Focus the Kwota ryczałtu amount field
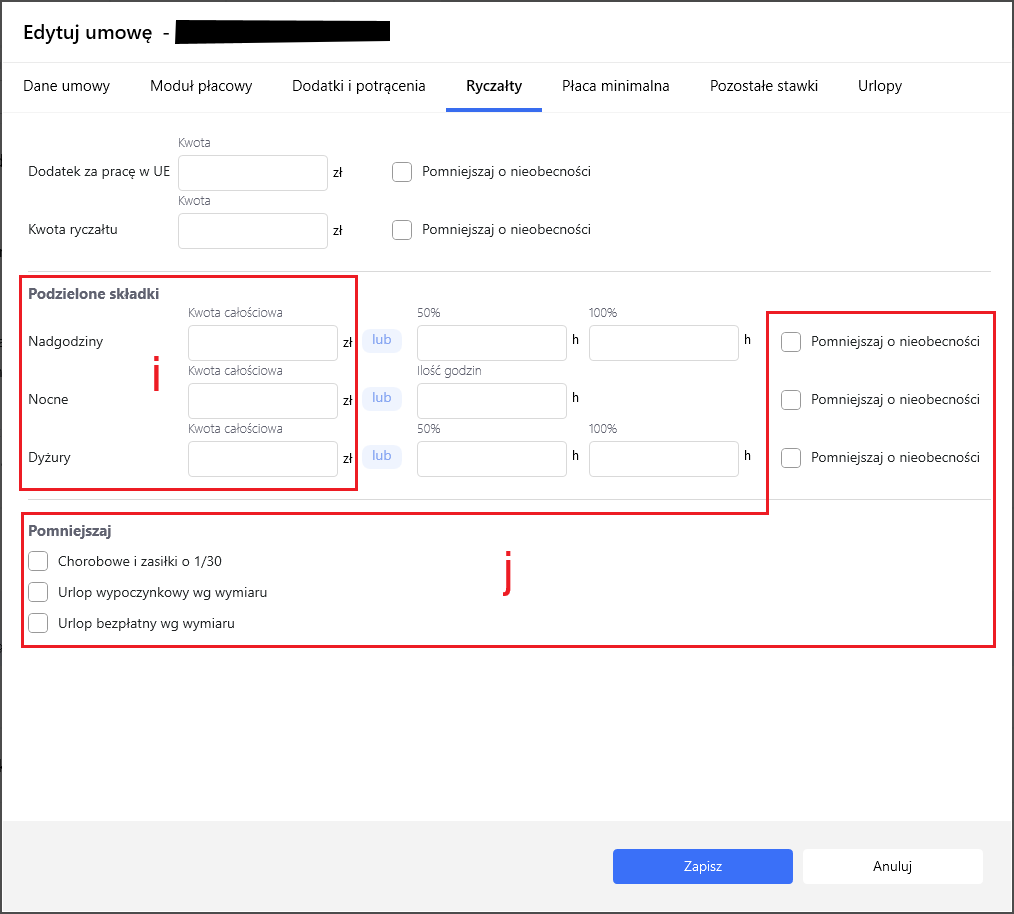Viewport: 1014px width, 914px height. (x=252, y=231)
